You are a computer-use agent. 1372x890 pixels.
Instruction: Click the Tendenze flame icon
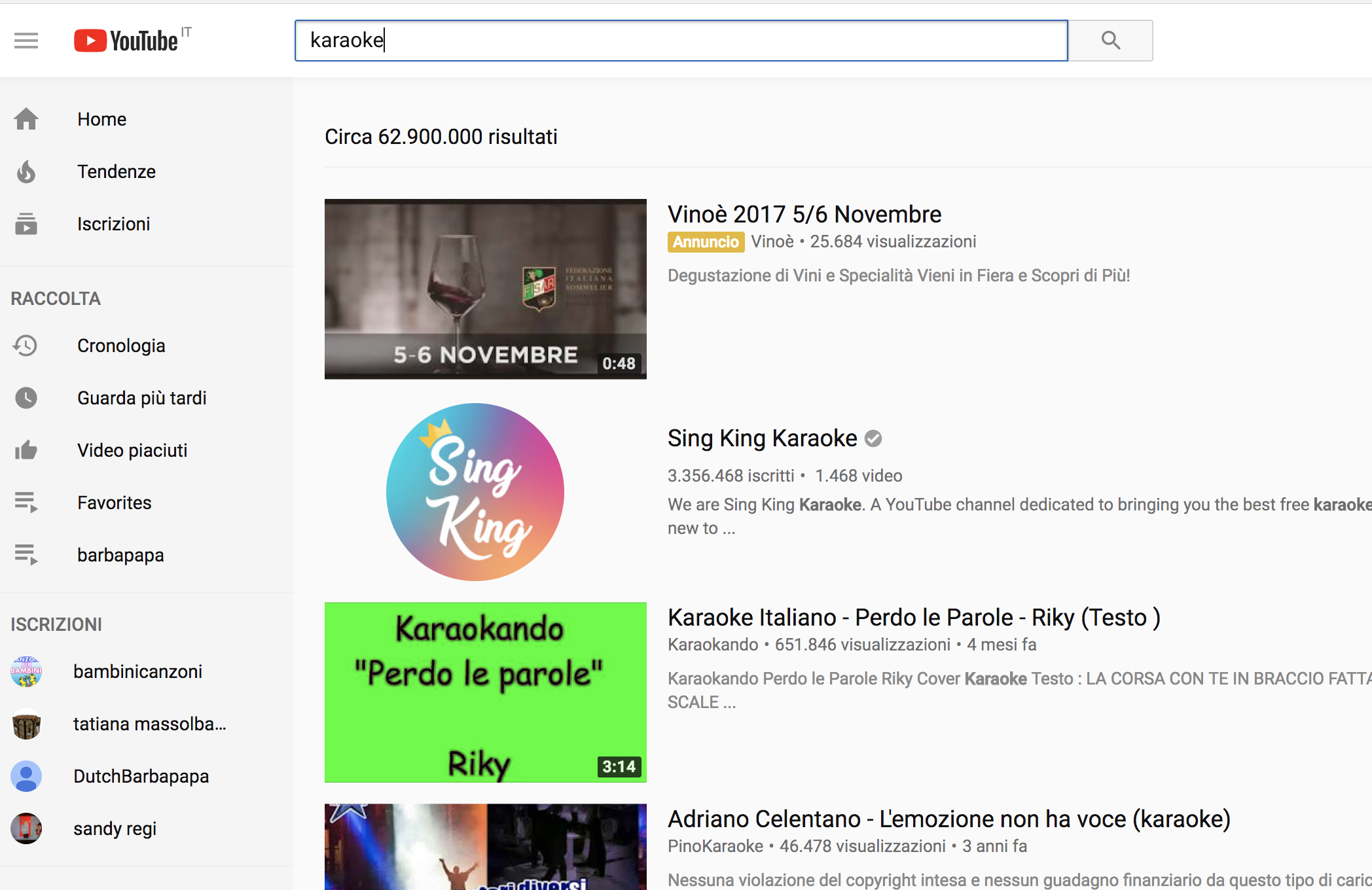[26, 171]
